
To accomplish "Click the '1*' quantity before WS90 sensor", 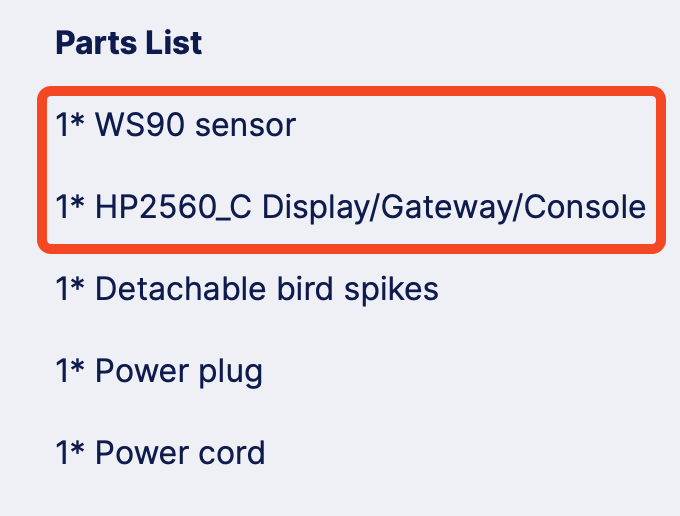I will [69, 126].
